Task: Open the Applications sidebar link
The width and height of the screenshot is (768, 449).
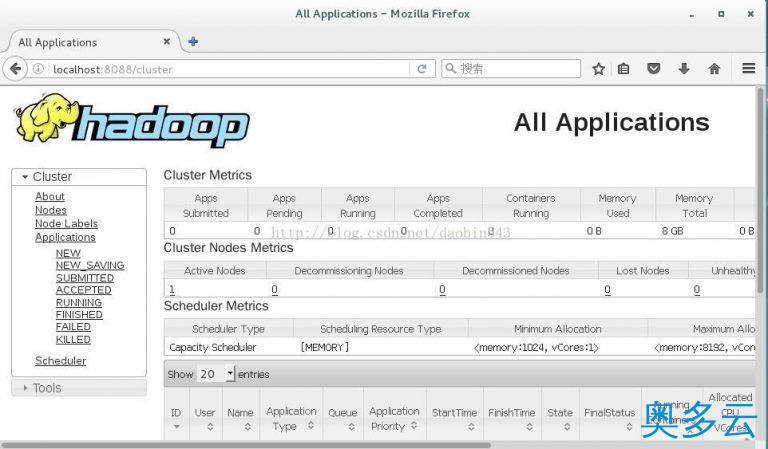Action: [65, 237]
